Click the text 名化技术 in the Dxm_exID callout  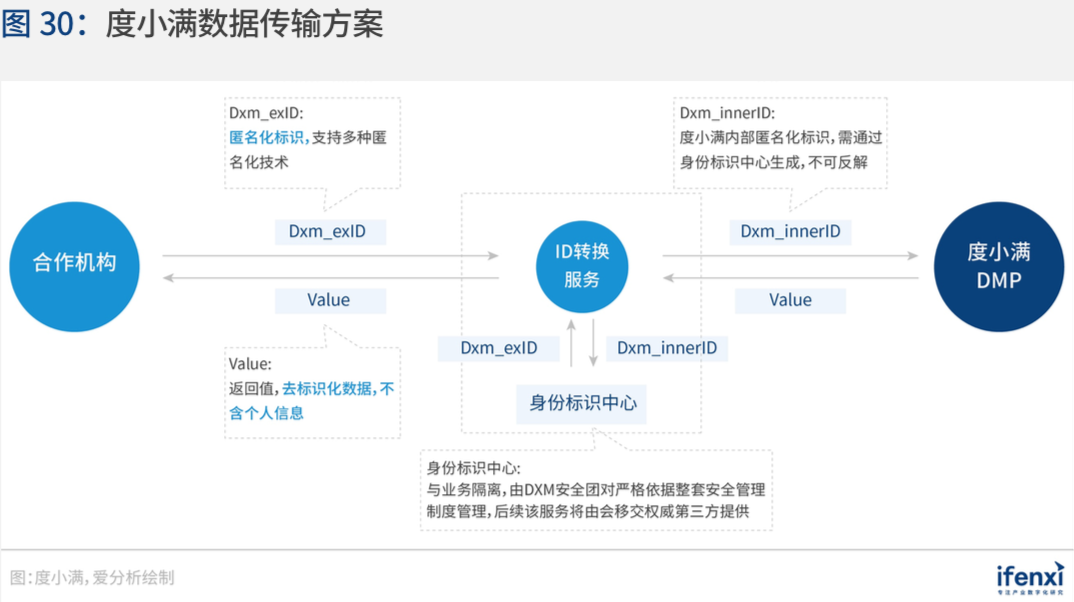258,162
